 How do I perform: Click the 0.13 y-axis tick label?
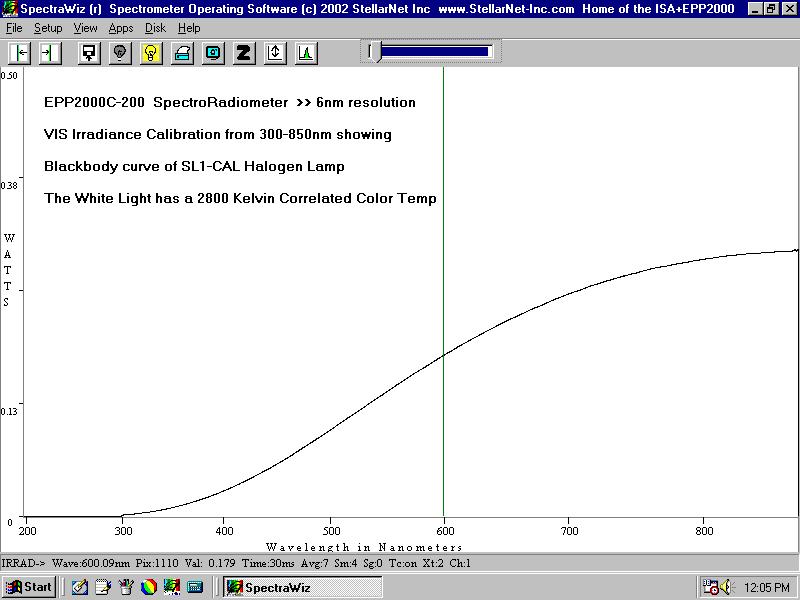tap(9, 412)
